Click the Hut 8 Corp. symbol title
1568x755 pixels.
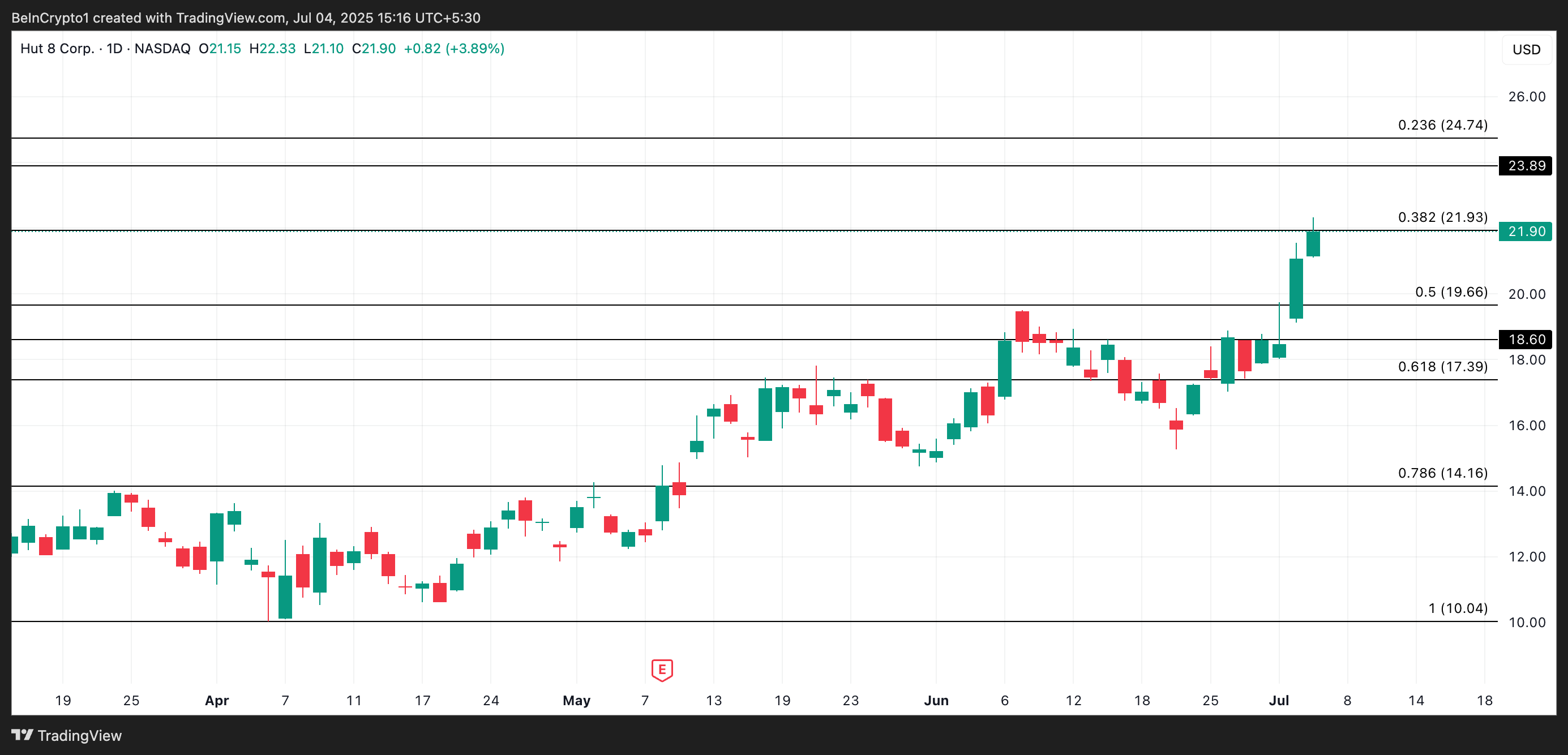pos(57,49)
